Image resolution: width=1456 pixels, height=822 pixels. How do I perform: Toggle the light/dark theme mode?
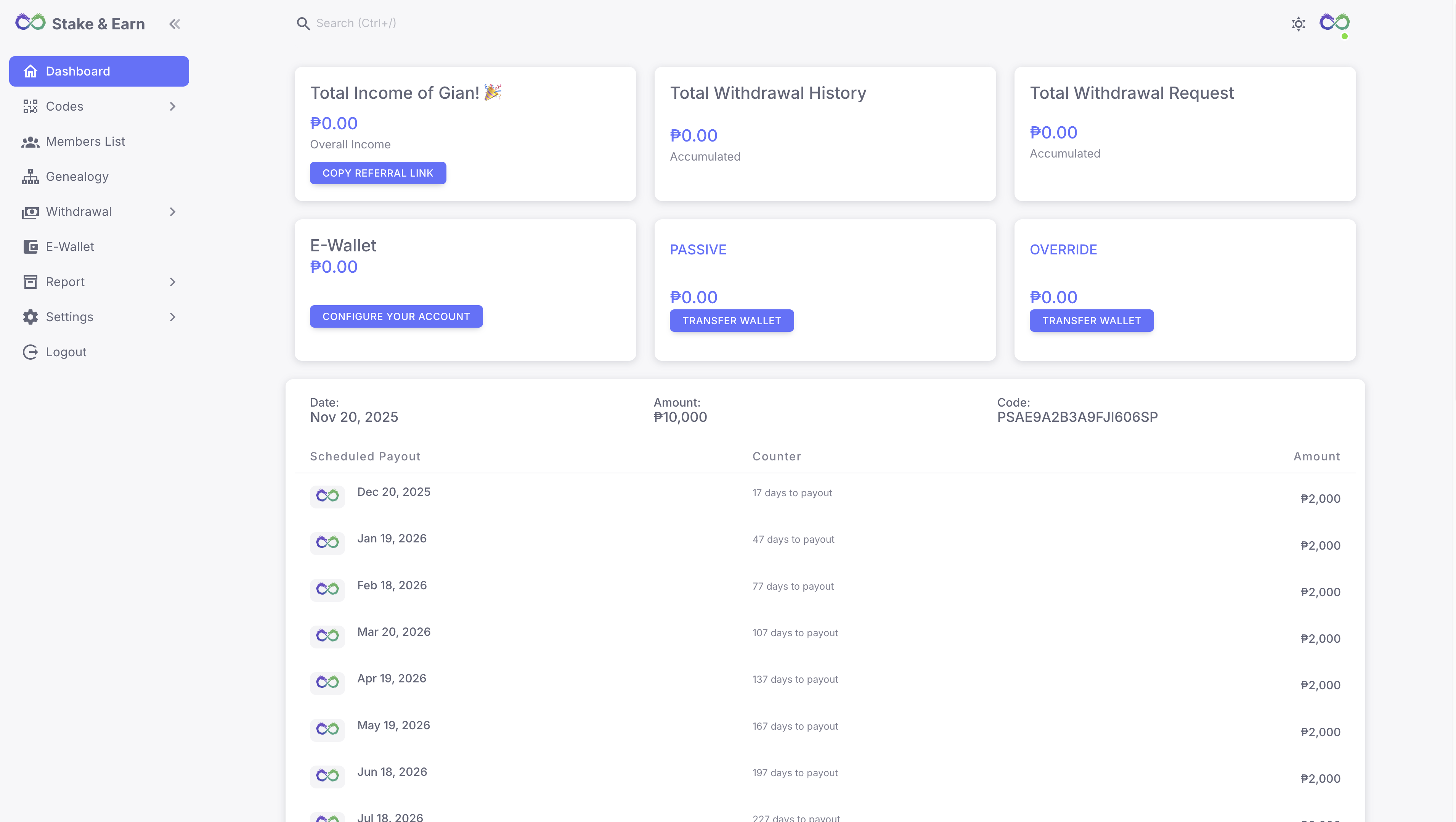tap(1298, 24)
